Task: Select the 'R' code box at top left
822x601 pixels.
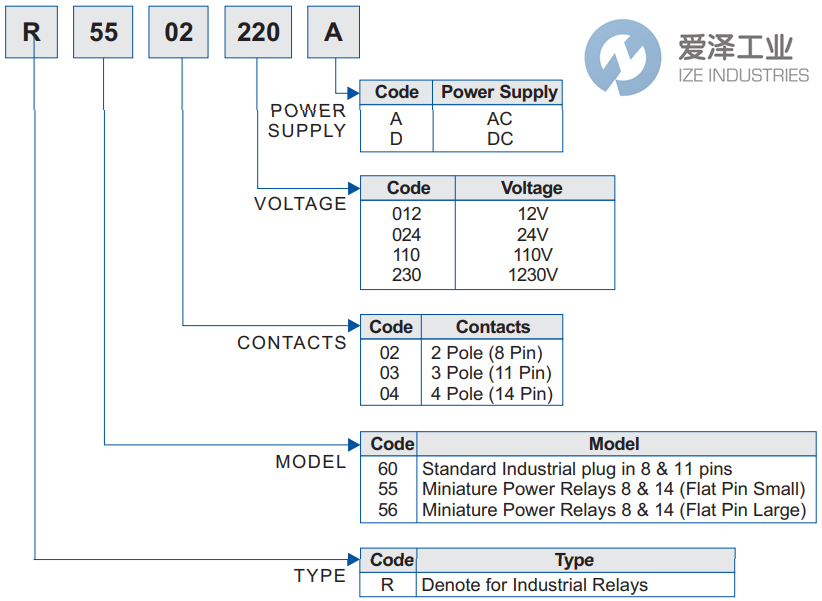Action: [30, 32]
